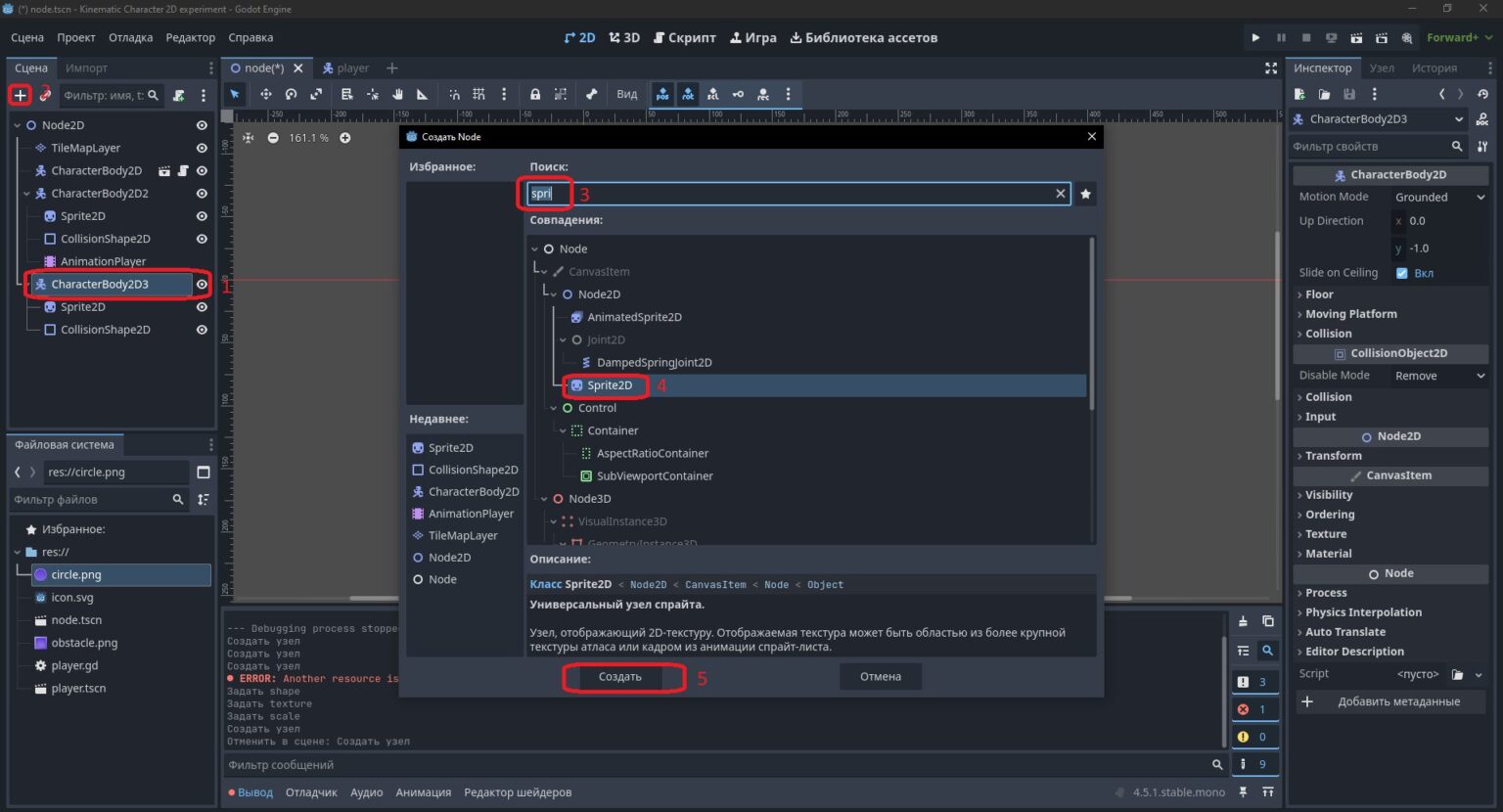
Task: Click the lock selected node icon
Action: (535, 95)
